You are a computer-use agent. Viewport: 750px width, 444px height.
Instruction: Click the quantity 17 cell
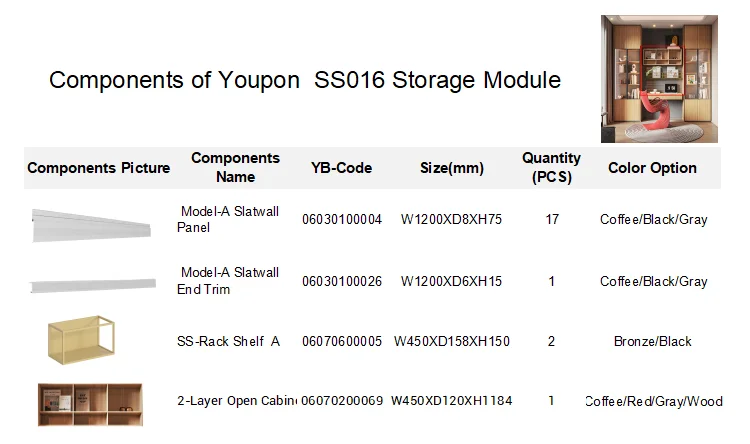(x=552, y=220)
